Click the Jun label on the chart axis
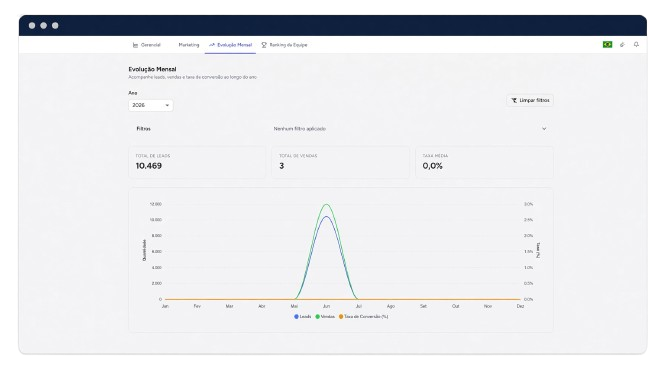Image resolution: width=666 pixels, height=375 pixels. (x=326, y=306)
